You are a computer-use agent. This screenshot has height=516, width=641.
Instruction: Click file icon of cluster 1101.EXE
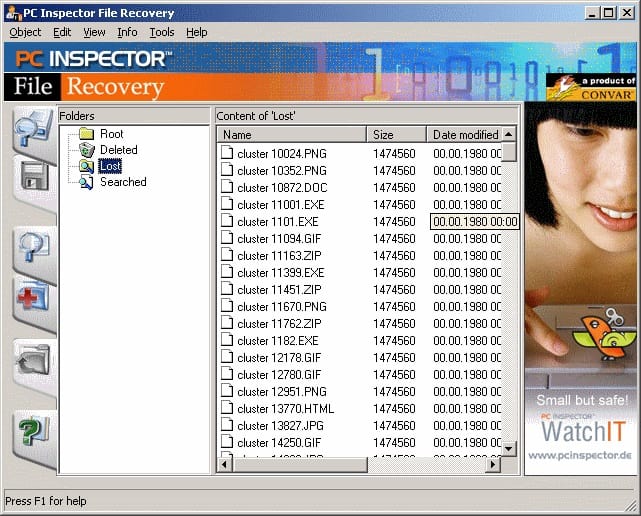pos(227,221)
